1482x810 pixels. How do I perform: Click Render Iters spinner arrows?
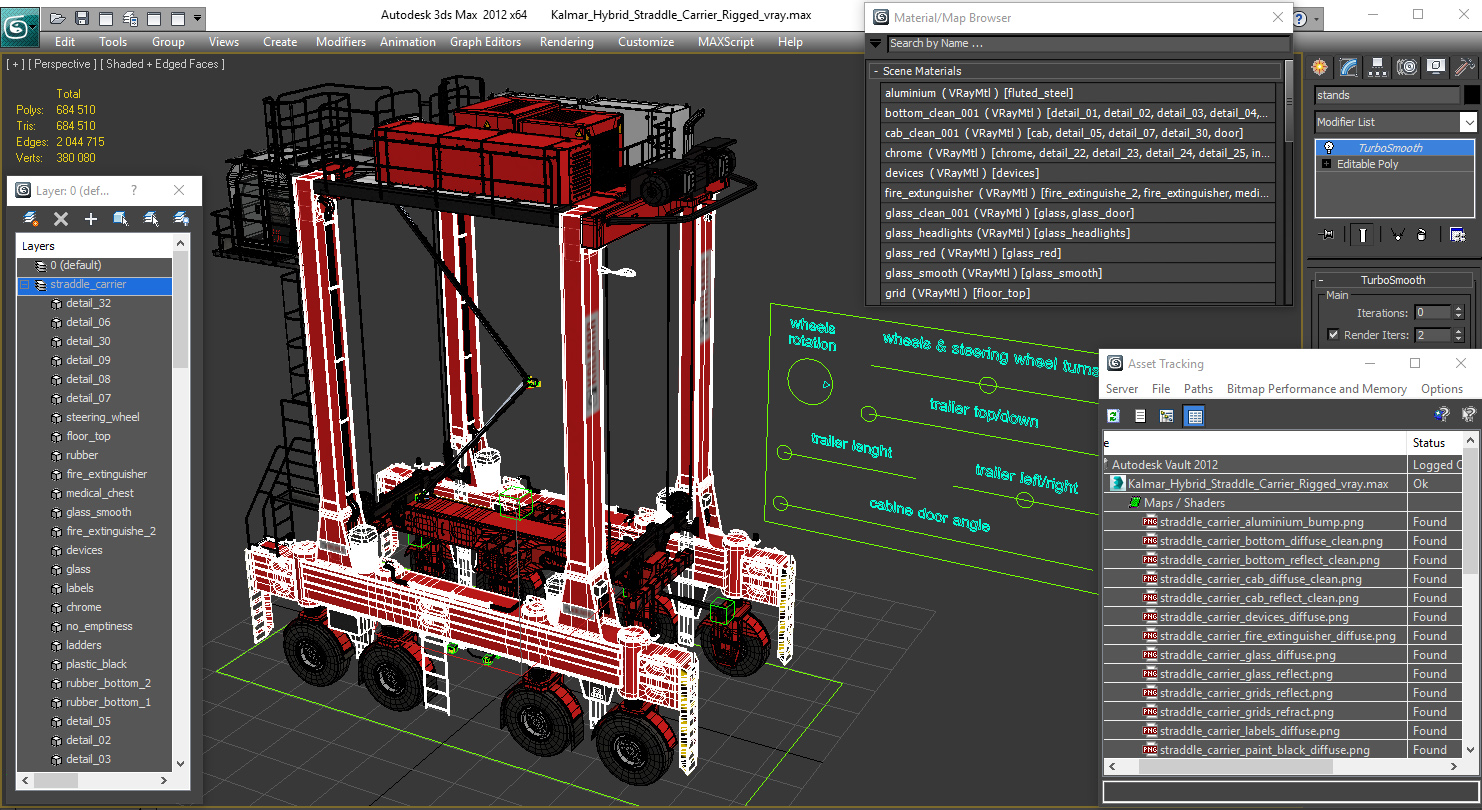1458,335
